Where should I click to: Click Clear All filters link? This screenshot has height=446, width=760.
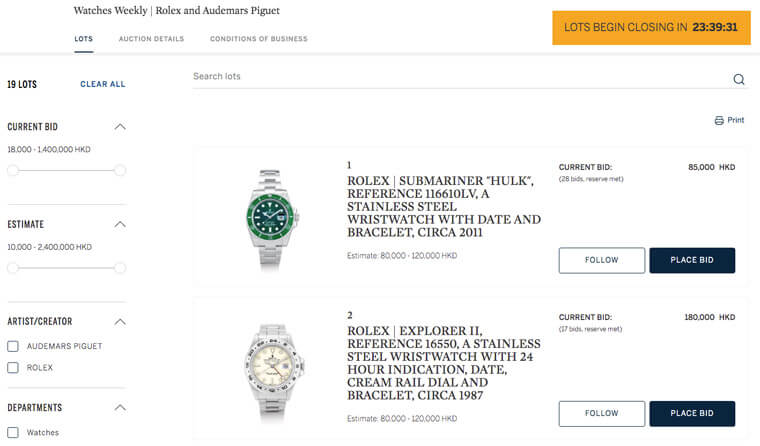[103, 84]
